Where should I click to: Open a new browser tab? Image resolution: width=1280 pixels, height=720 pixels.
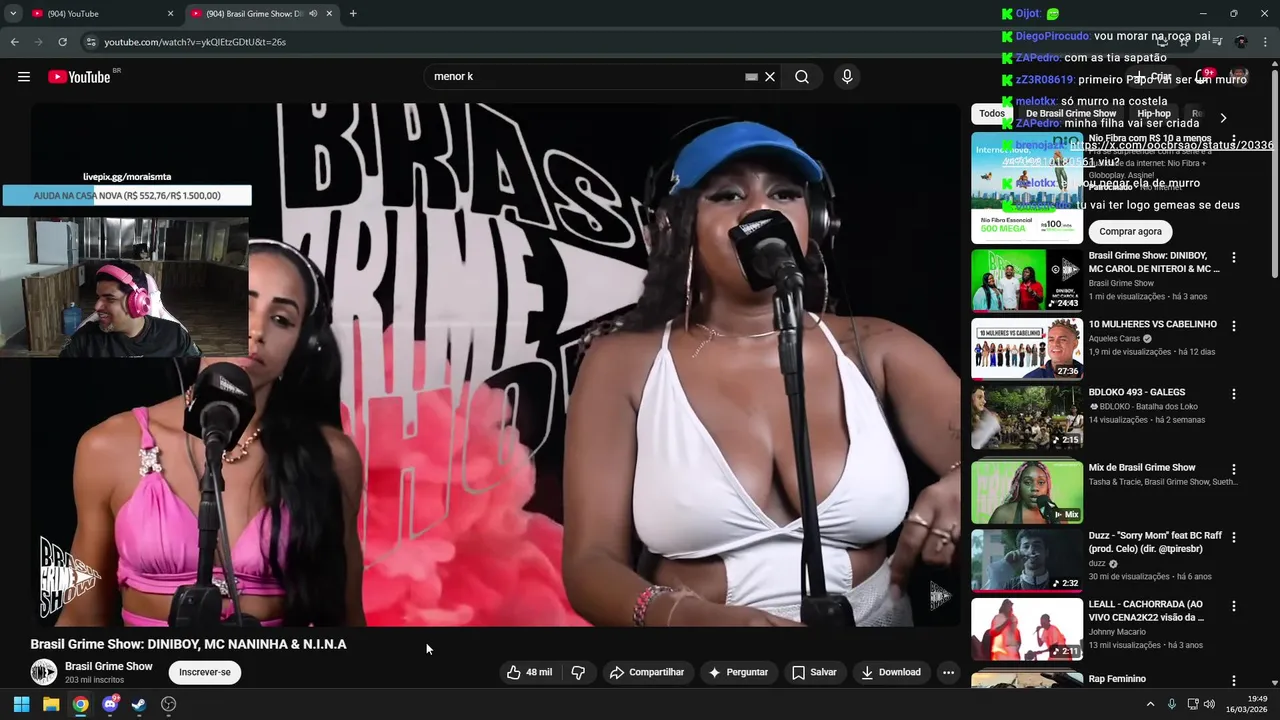coord(353,14)
